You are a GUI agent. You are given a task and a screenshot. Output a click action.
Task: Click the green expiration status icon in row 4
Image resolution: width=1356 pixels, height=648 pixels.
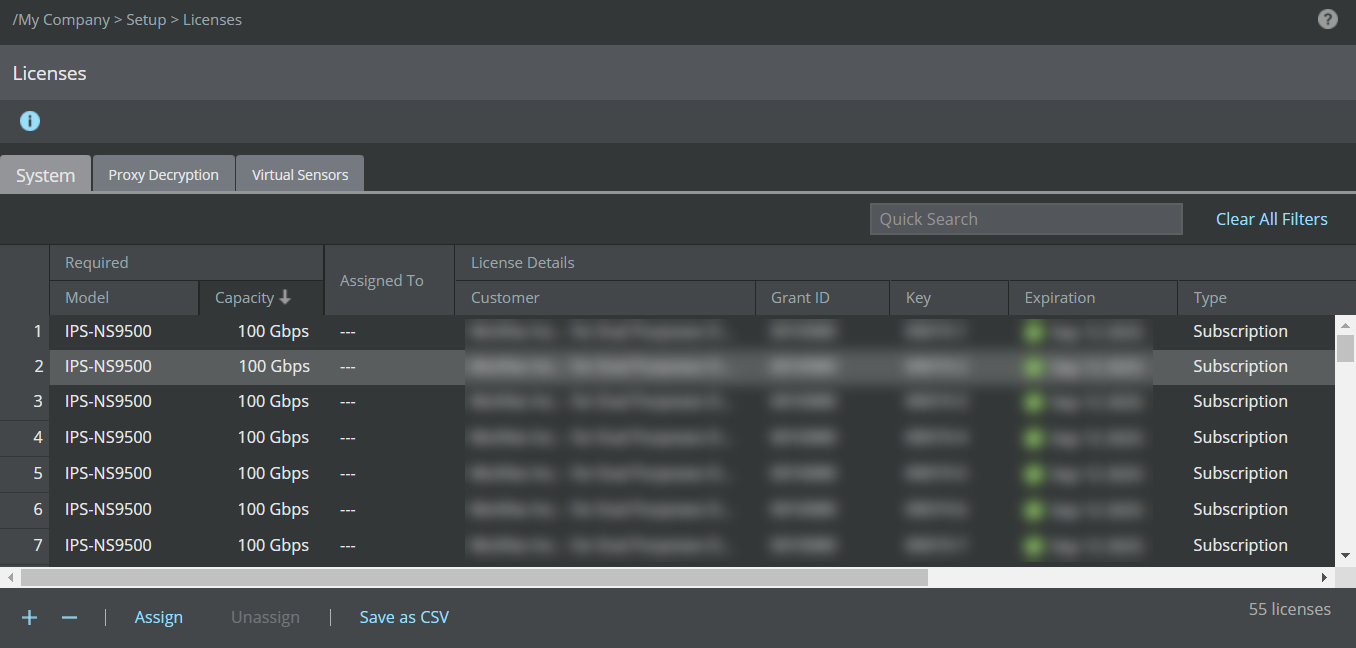(x=1034, y=438)
